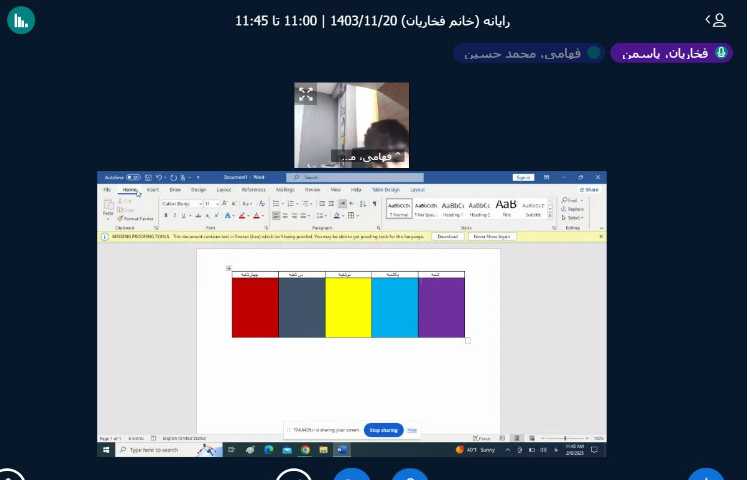Click the Clear Formatting icon

tap(262, 204)
